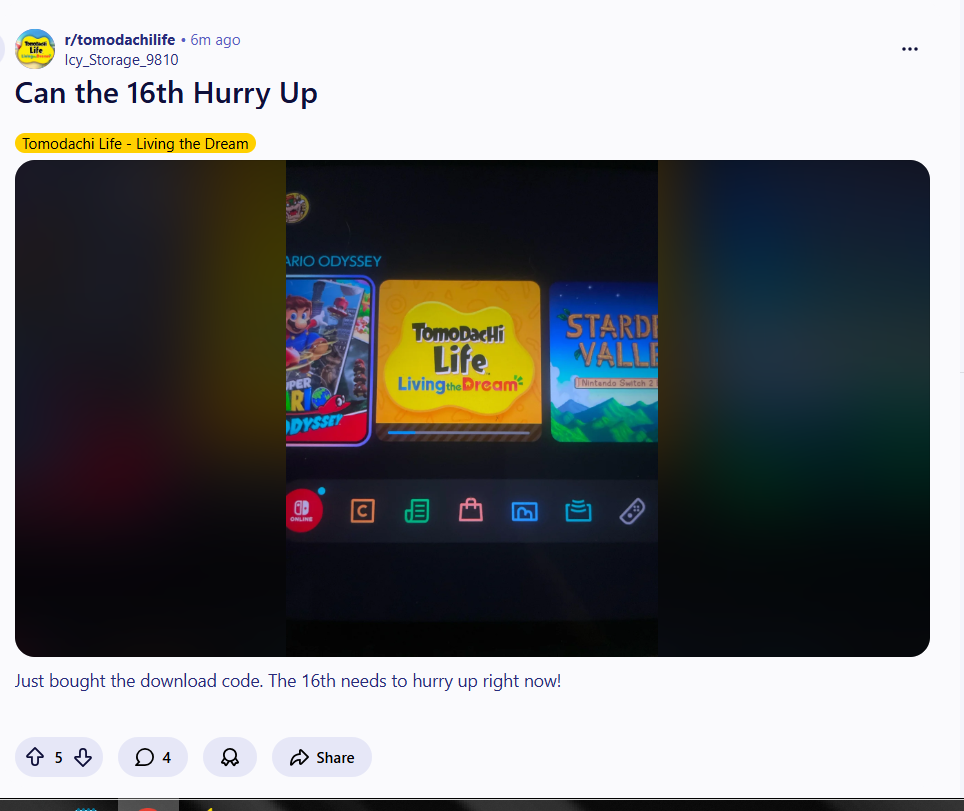Image resolution: width=964 pixels, height=811 pixels.
Task: Click the Bowser user avatar in image
Action: click(297, 208)
